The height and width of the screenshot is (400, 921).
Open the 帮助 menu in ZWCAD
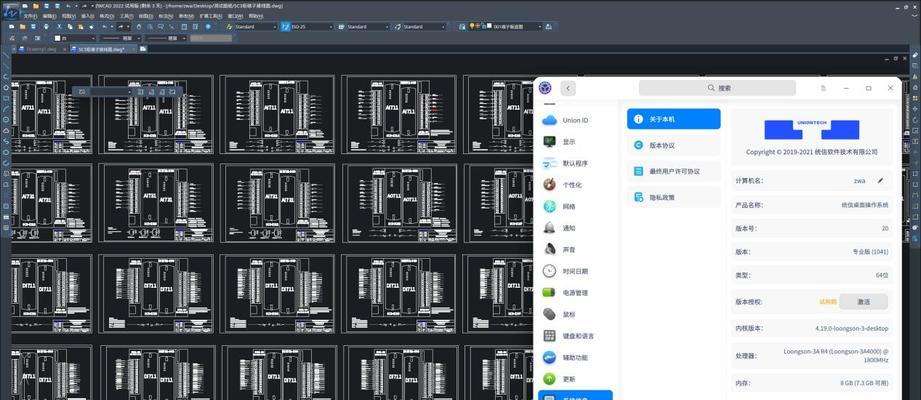256,16
